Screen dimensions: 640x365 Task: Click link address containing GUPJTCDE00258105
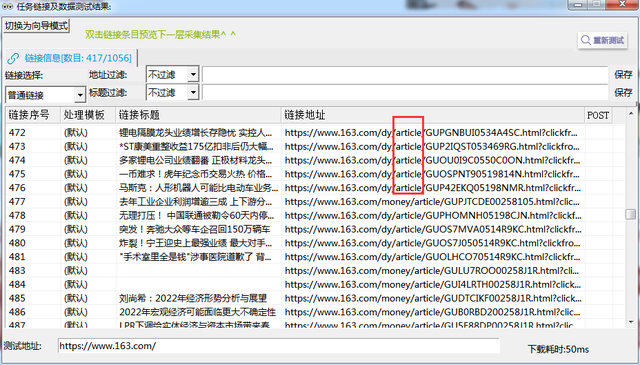[432, 202]
